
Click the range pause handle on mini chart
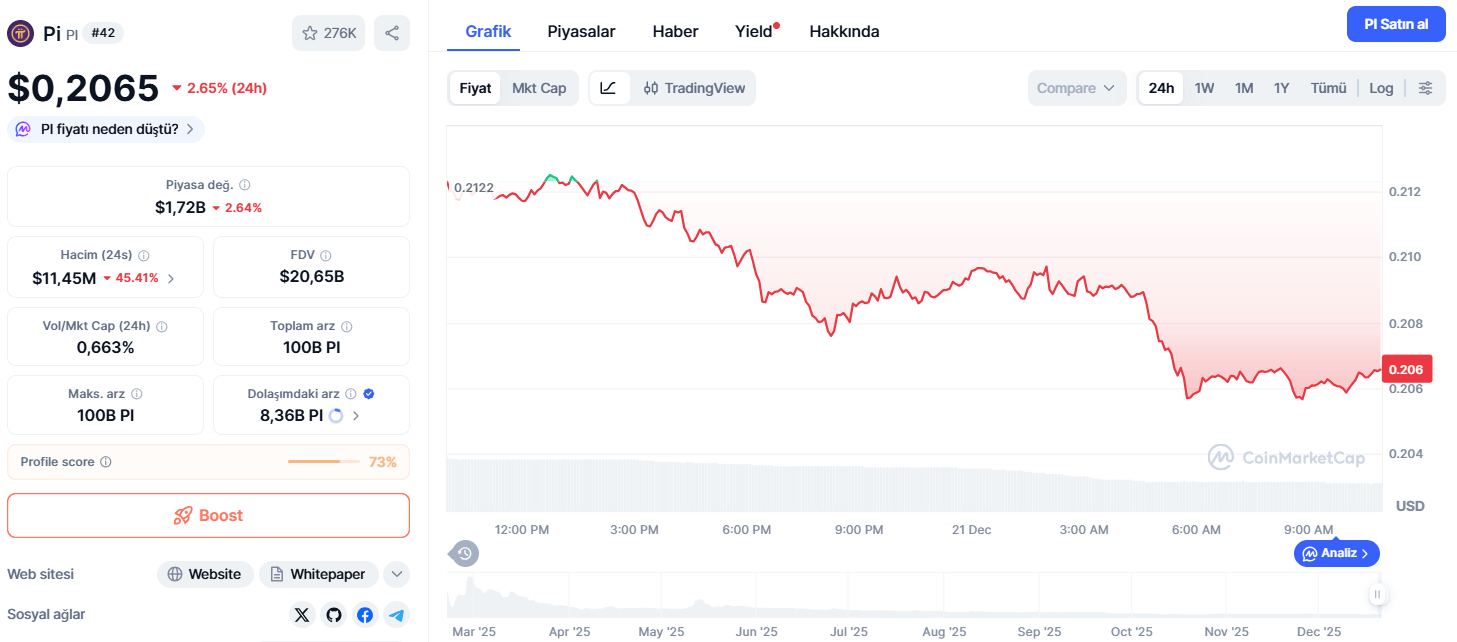[x=1377, y=595]
